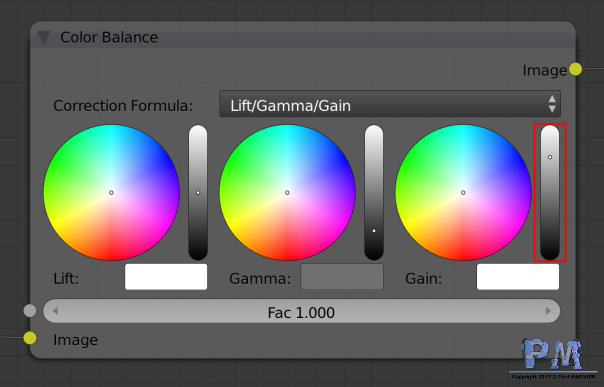Click the yellow Image input socket
Image resolution: width=604 pixels, height=387 pixels.
point(30,338)
